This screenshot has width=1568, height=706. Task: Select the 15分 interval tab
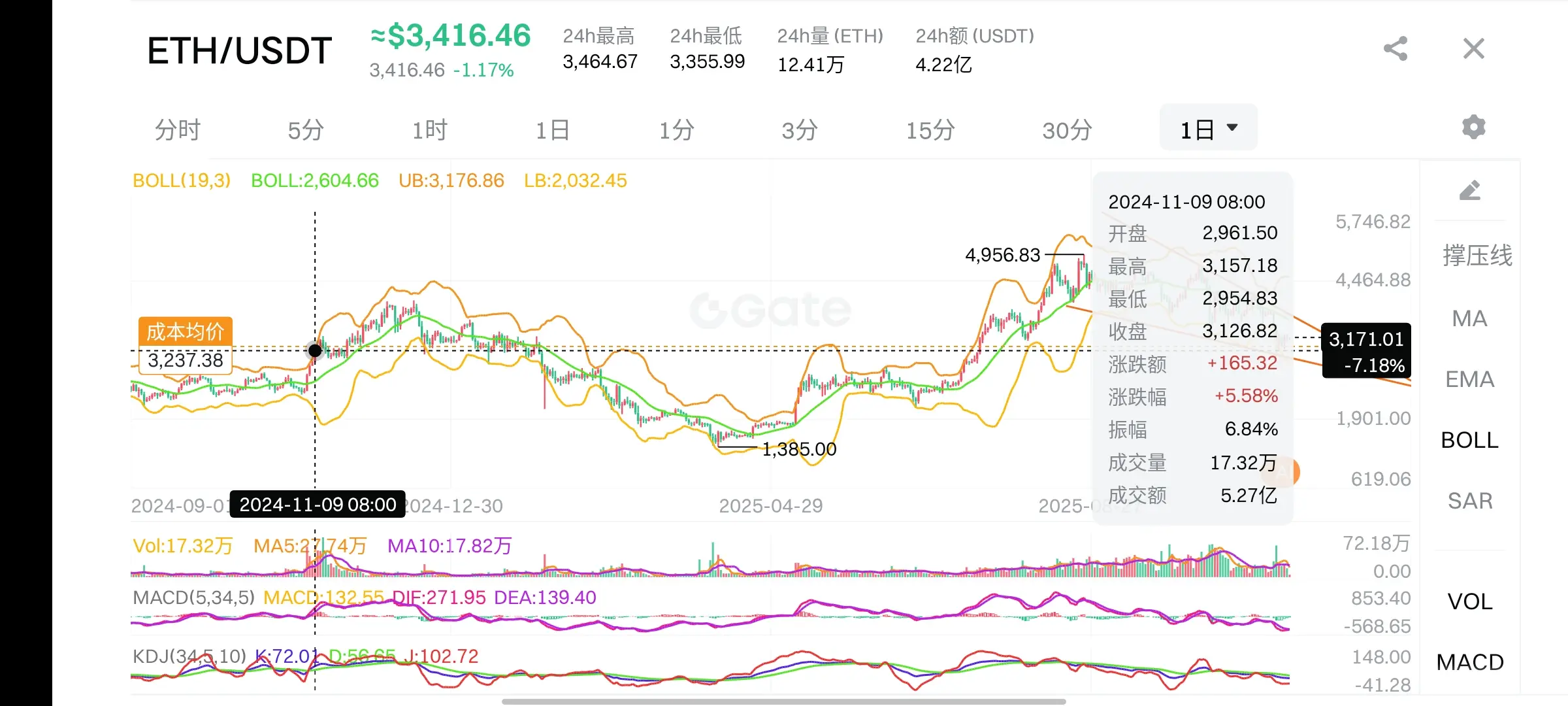(x=930, y=130)
